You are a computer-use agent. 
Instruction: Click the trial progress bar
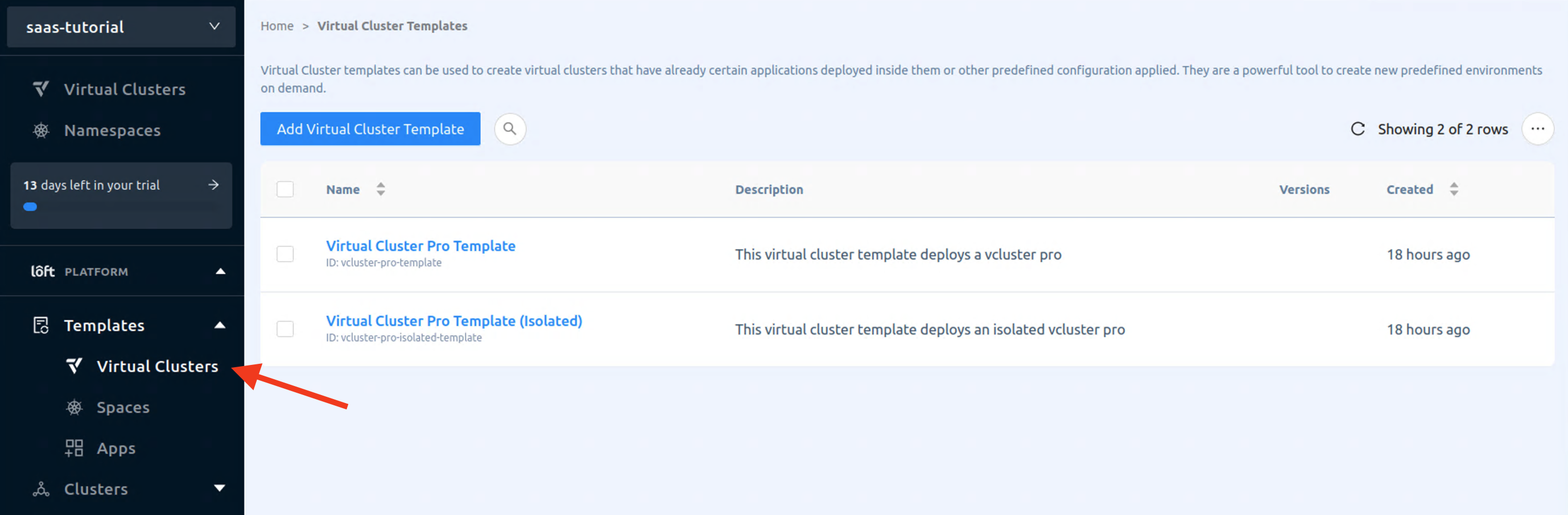coord(29,207)
